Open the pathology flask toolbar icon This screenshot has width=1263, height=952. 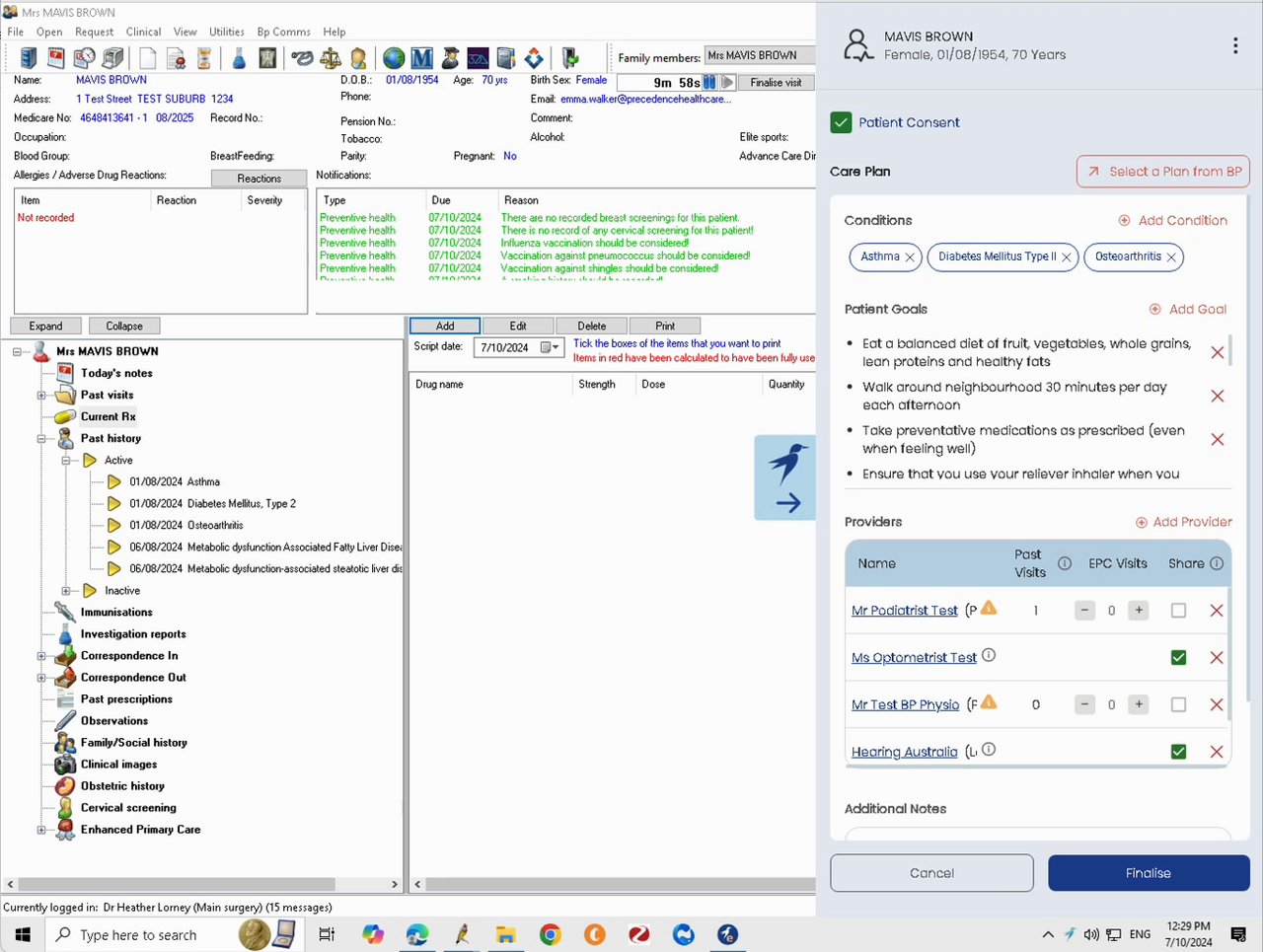pyautogui.click(x=239, y=58)
